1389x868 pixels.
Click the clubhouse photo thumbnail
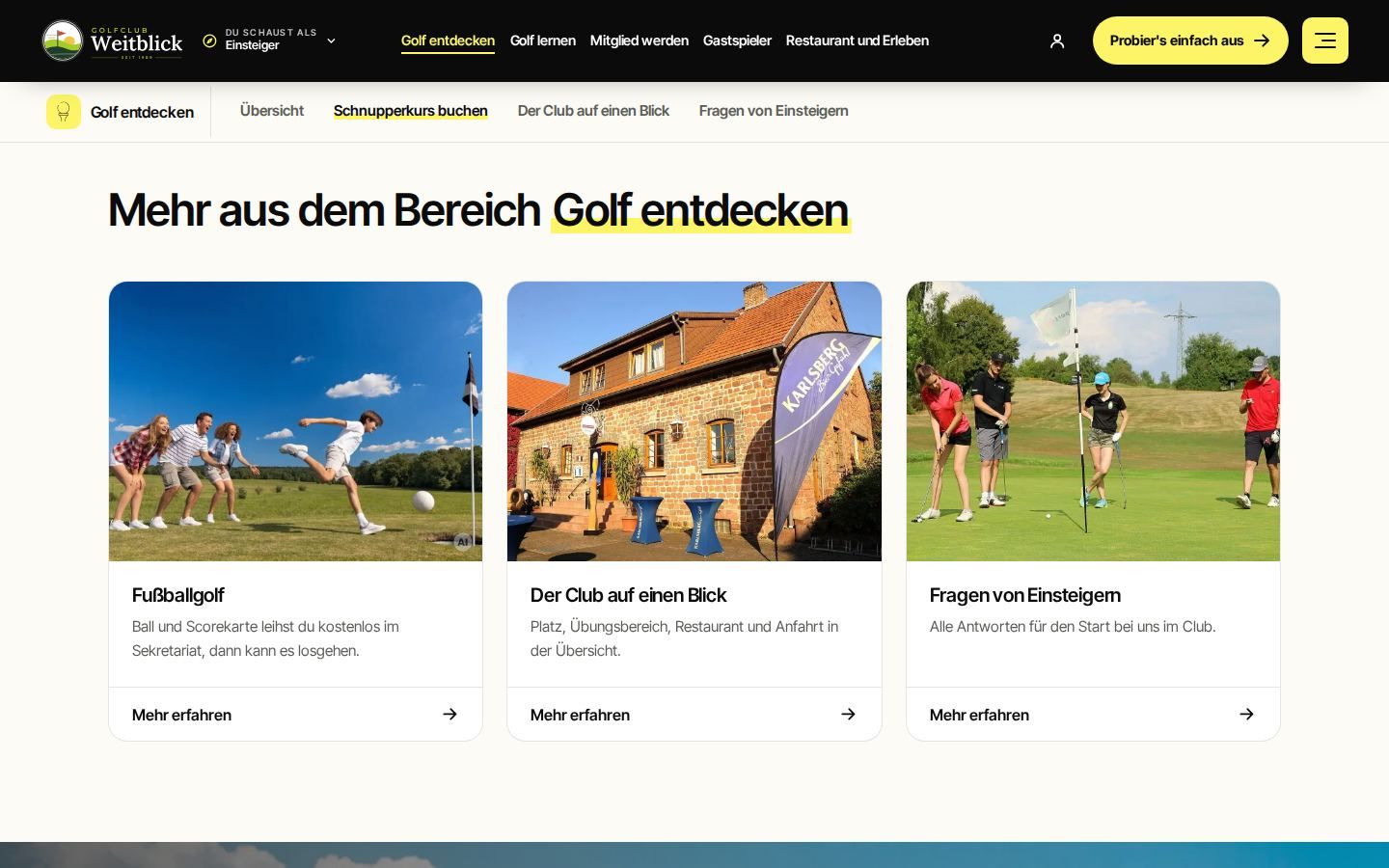[694, 421]
